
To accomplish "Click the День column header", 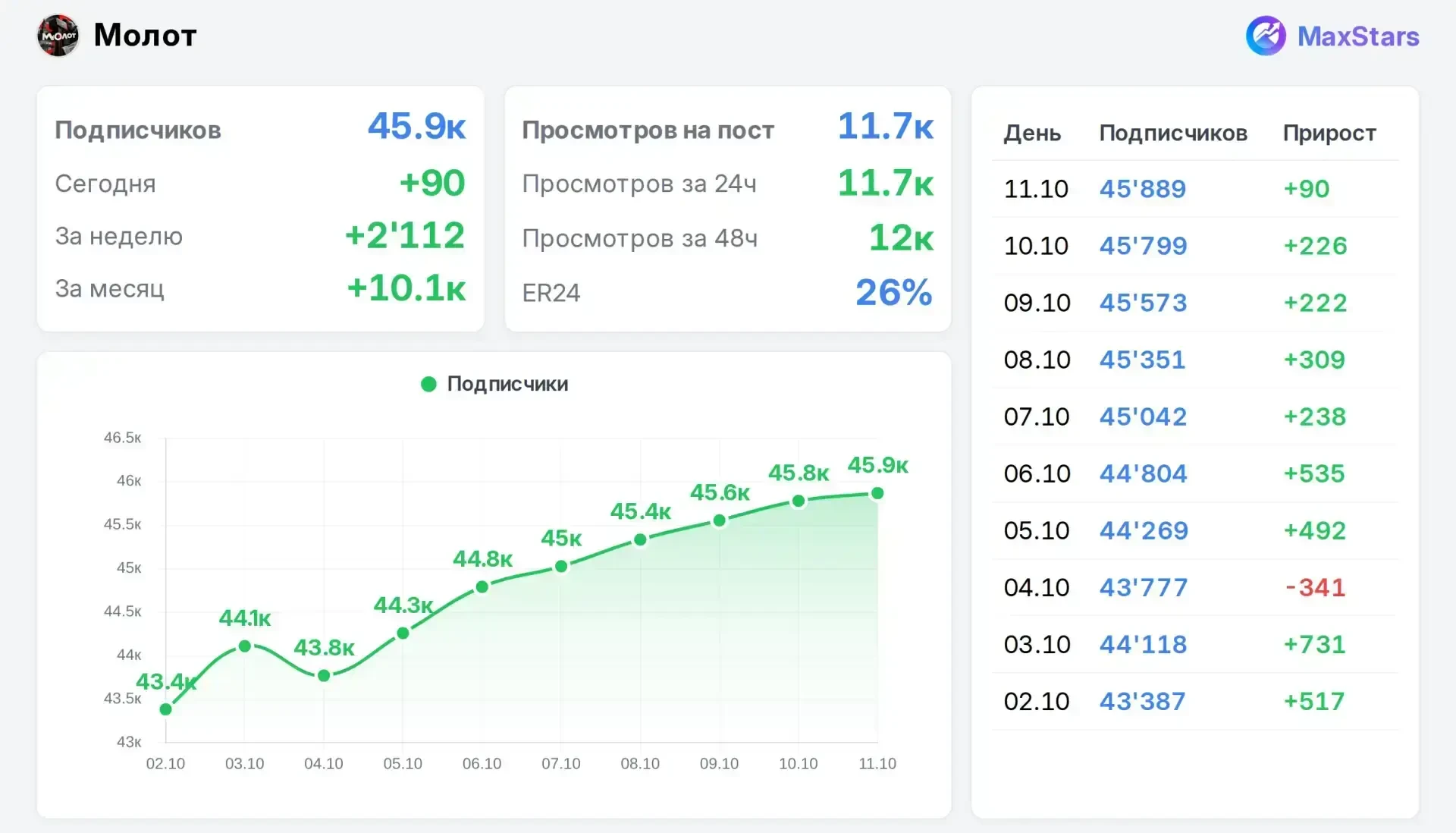I will (1032, 134).
